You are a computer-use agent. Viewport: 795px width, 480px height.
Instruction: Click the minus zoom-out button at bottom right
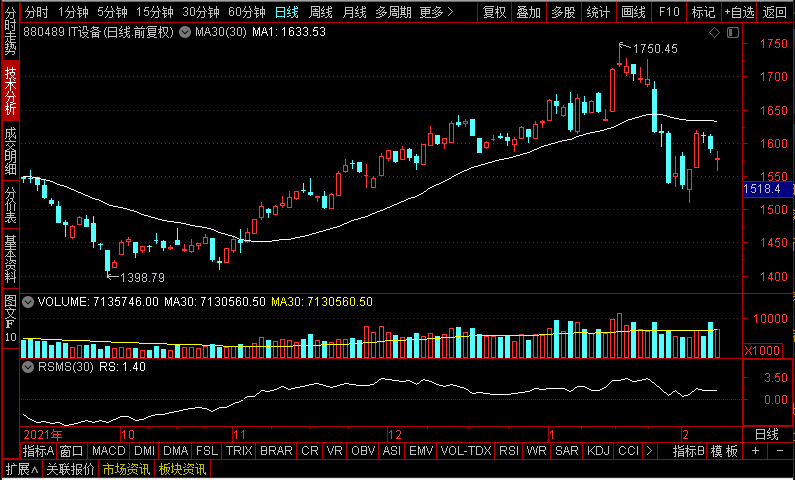coord(778,451)
